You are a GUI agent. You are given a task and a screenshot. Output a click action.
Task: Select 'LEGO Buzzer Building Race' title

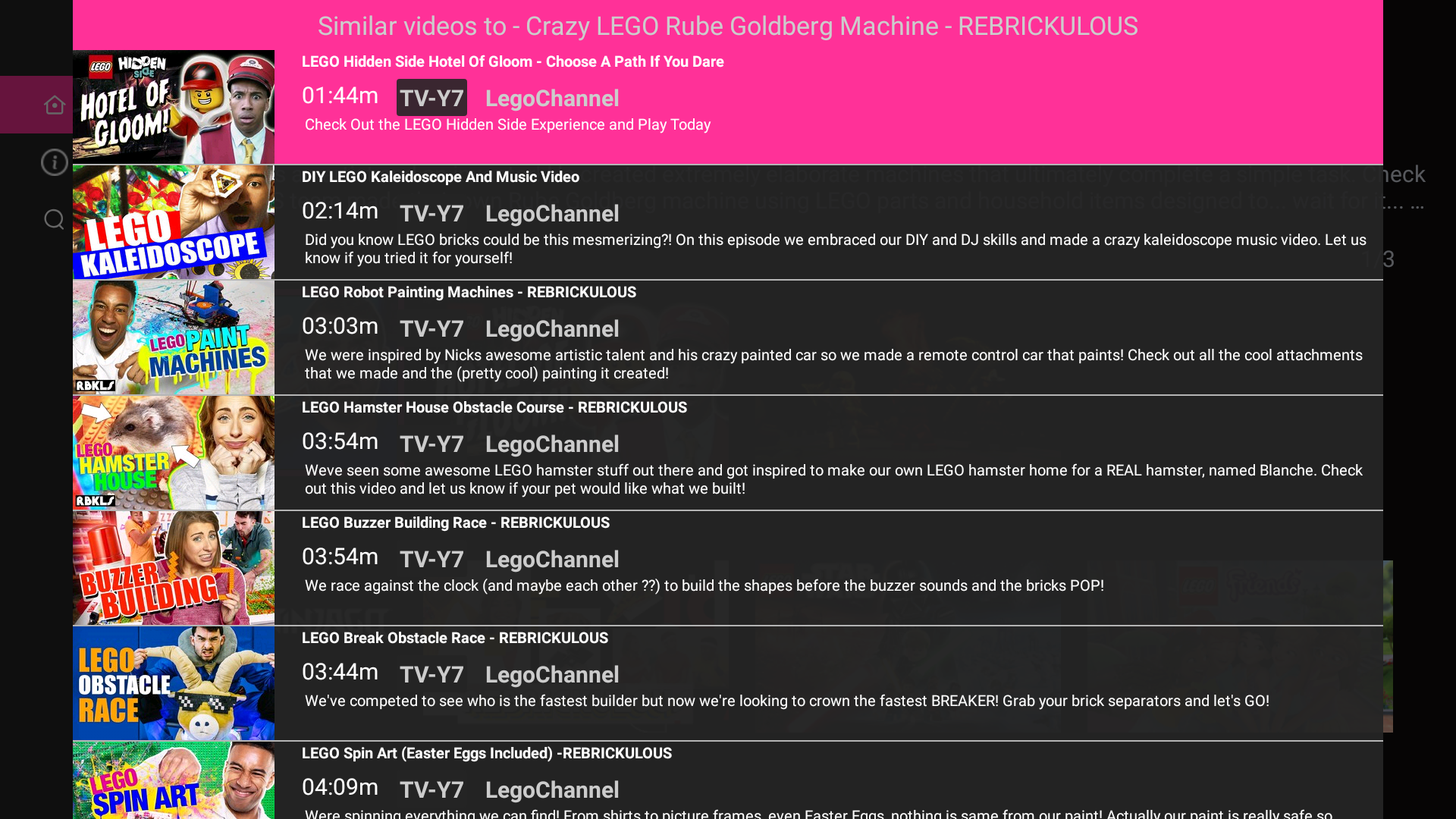pyautogui.click(x=455, y=523)
